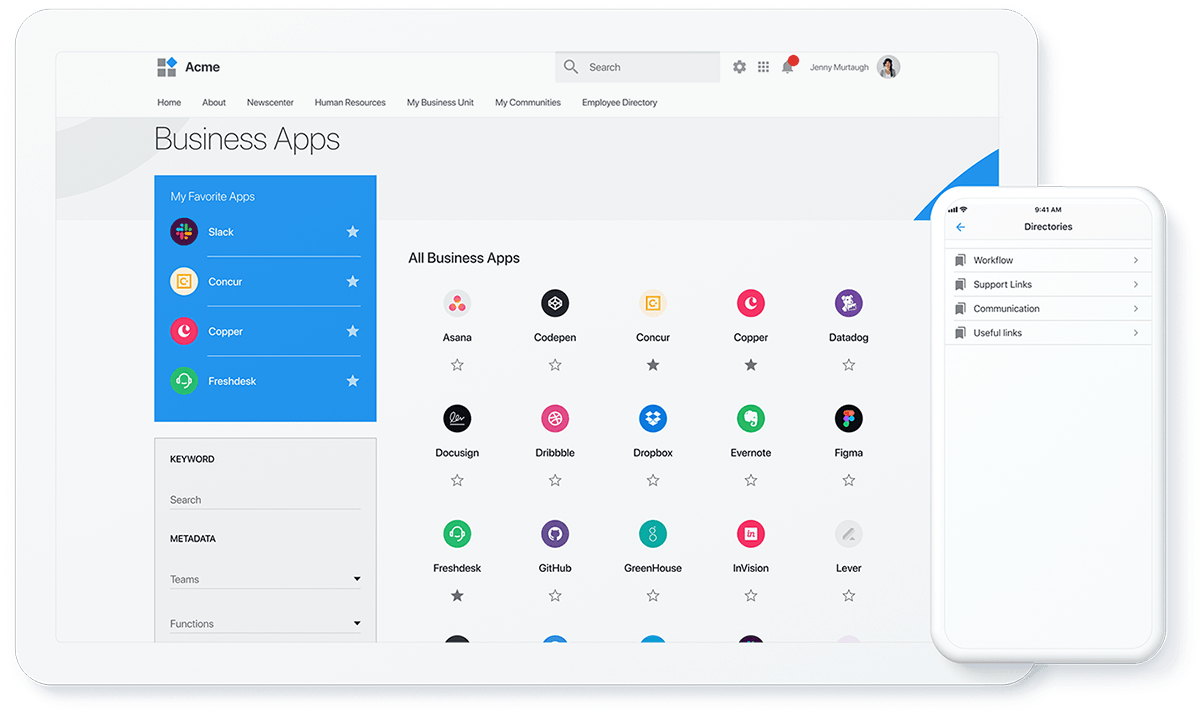This screenshot has width=1200, height=713.
Task: Unfavorite Freshdesk star in All Business Apps
Action: click(457, 595)
